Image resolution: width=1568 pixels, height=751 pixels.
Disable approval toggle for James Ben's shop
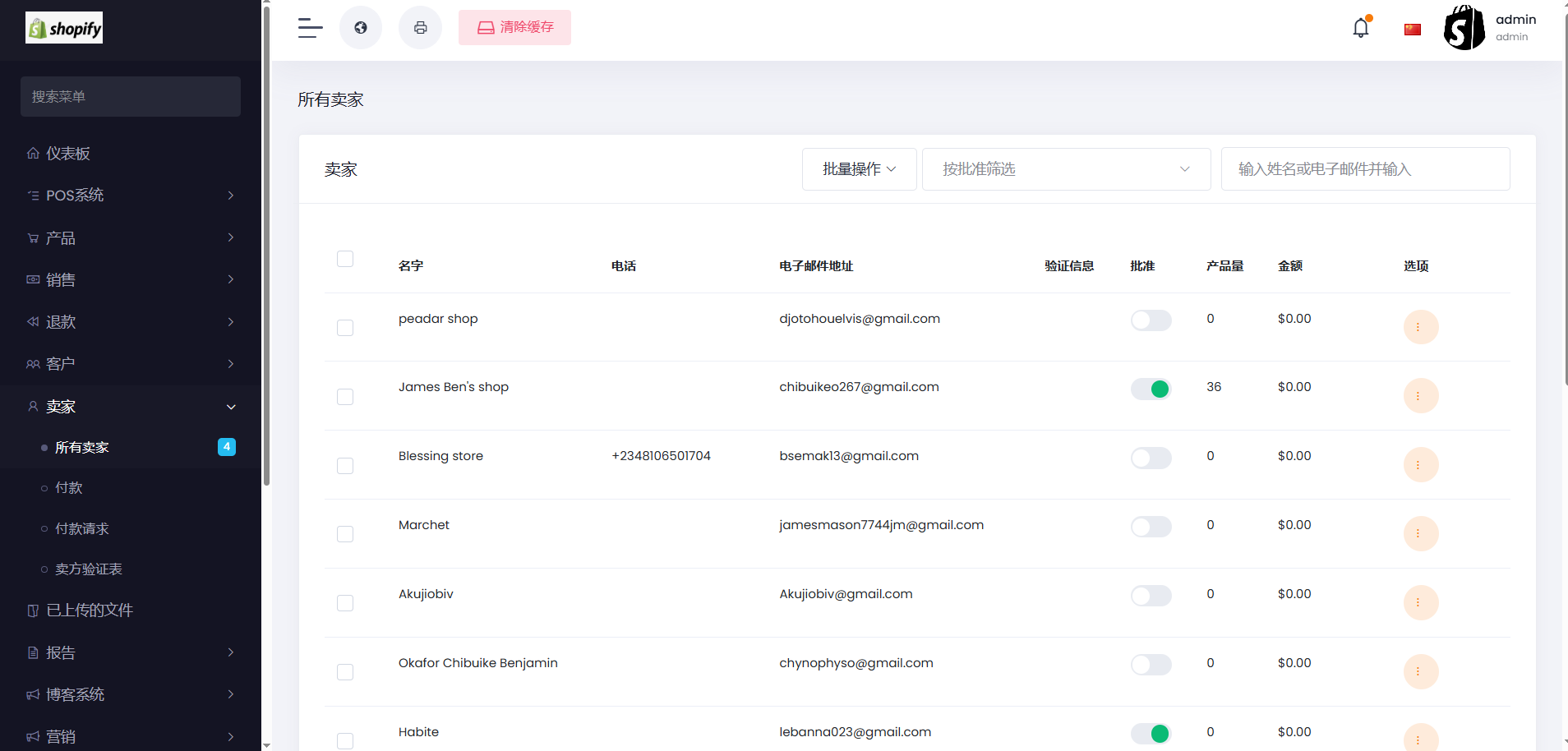[x=1151, y=389]
